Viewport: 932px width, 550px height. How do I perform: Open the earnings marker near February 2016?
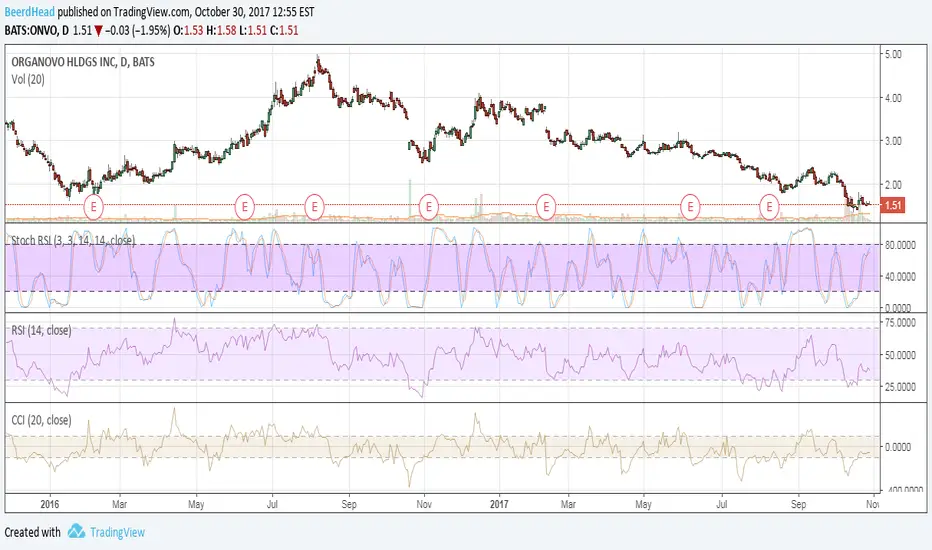(93, 207)
